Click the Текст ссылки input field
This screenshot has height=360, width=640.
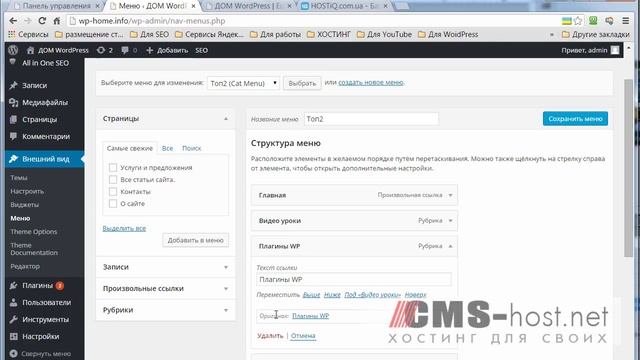pos(354,280)
